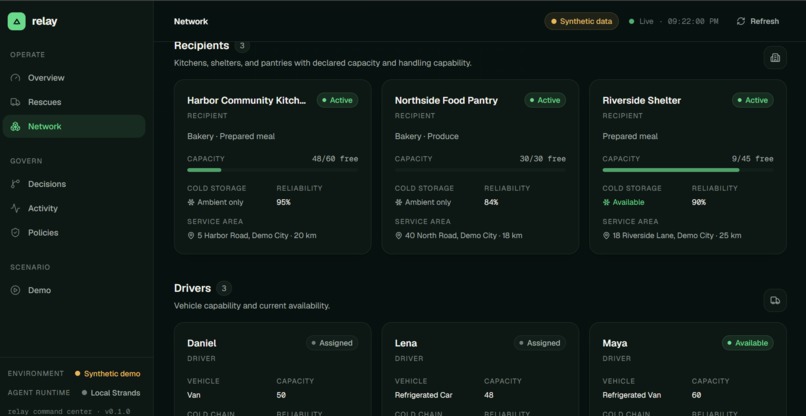Click the location pin beside 18 Riverside Lane
806x416 pixels.
pos(606,236)
